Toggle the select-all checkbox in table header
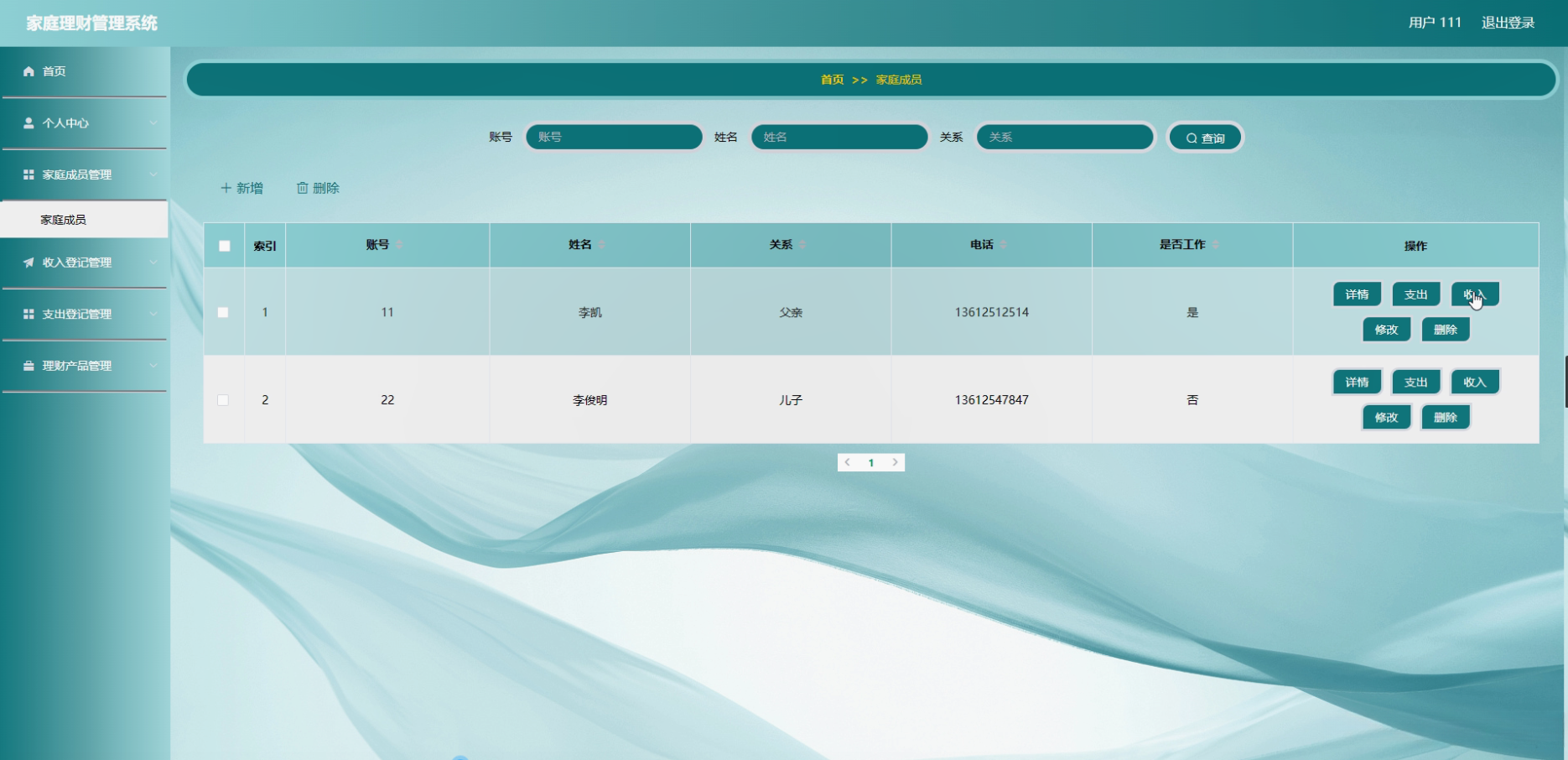The width and height of the screenshot is (1568, 760). point(224,246)
